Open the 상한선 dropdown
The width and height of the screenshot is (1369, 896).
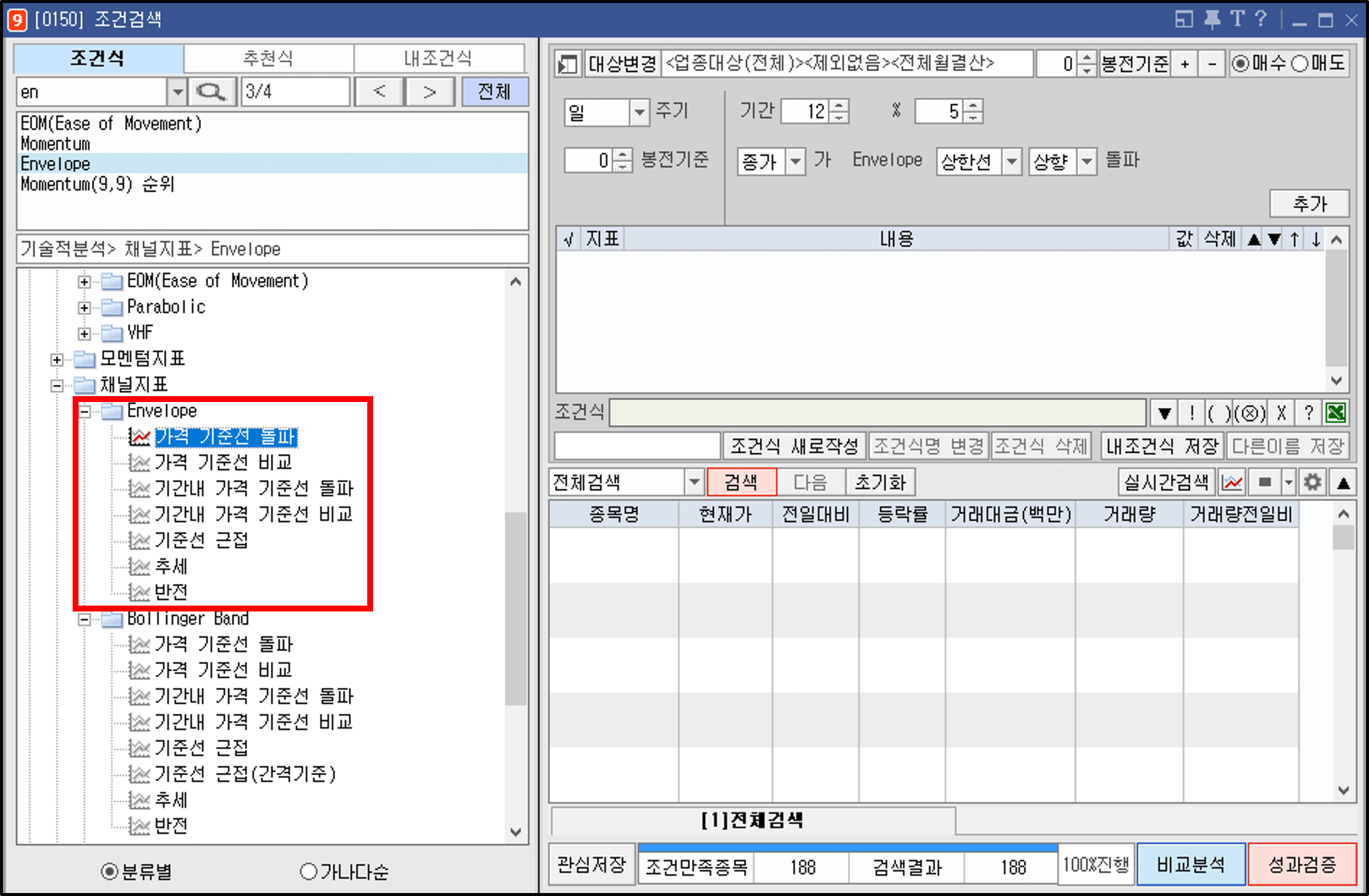(x=1012, y=162)
